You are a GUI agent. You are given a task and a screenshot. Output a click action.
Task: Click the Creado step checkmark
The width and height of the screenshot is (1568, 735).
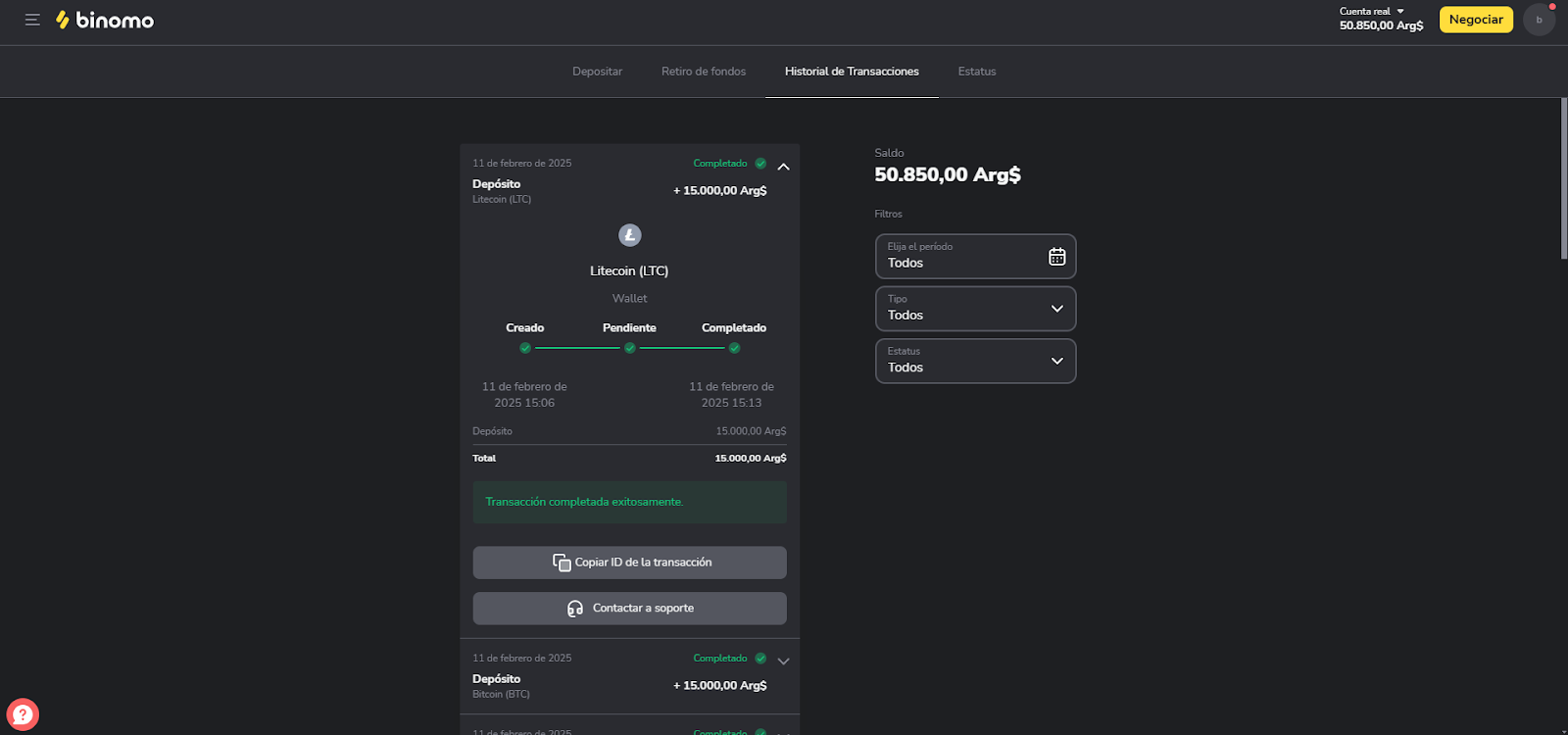(x=525, y=348)
